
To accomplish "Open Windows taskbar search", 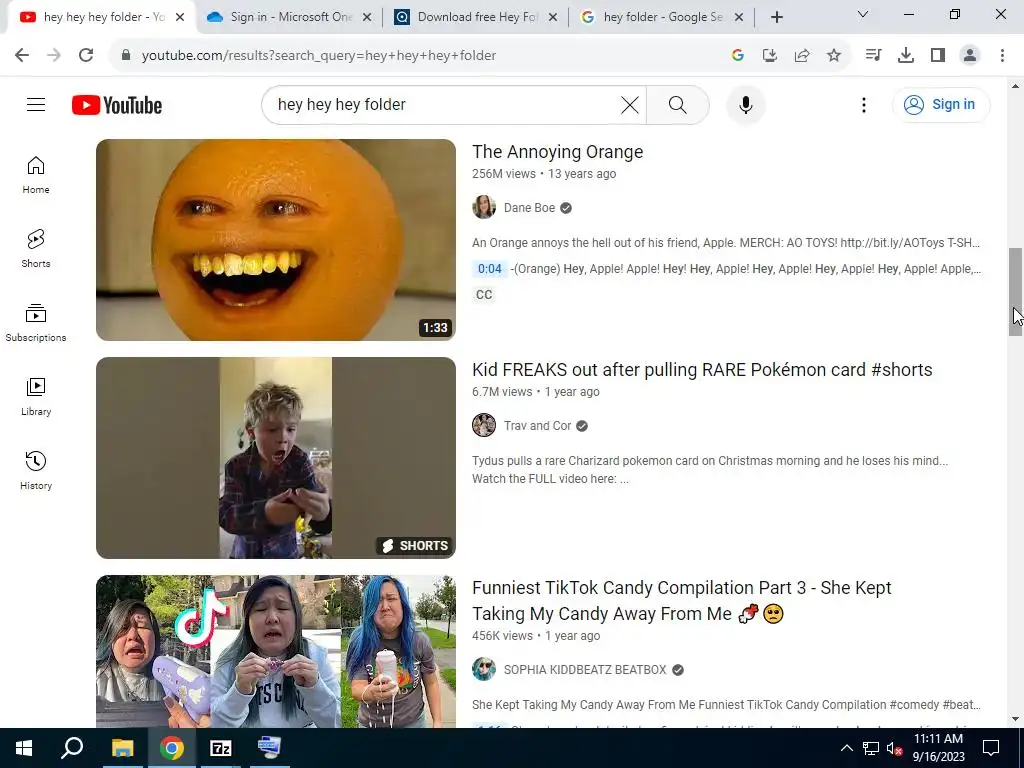I will 72,748.
